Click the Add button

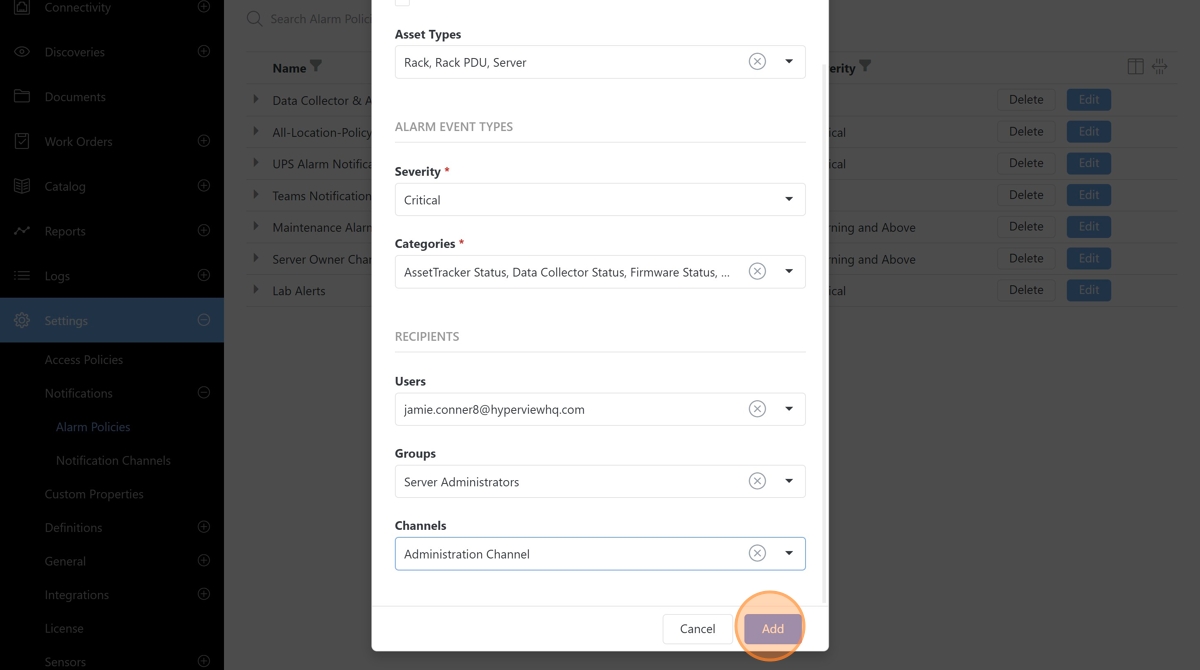772,629
